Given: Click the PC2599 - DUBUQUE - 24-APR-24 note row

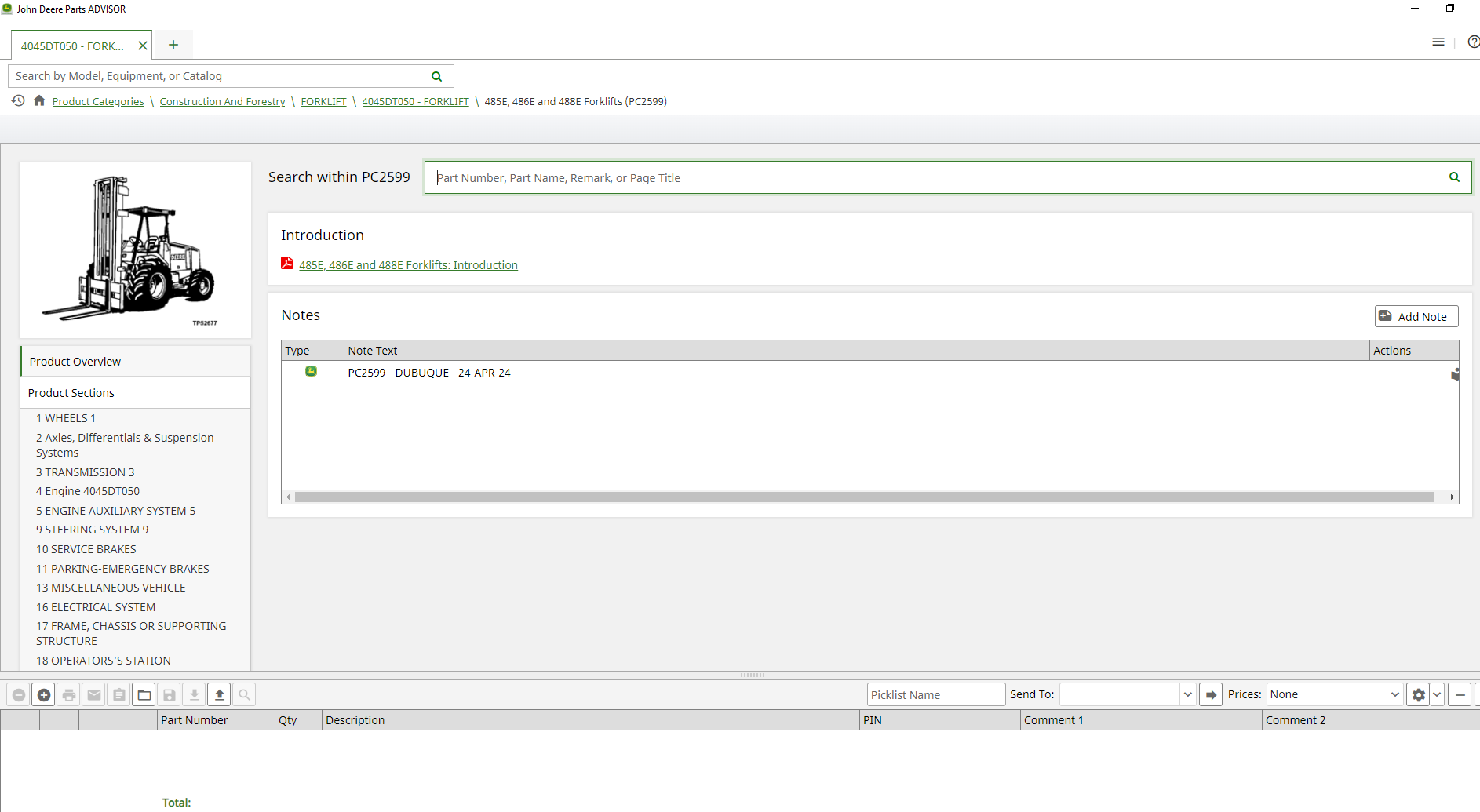Looking at the screenshot, I should (x=869, y=373).
